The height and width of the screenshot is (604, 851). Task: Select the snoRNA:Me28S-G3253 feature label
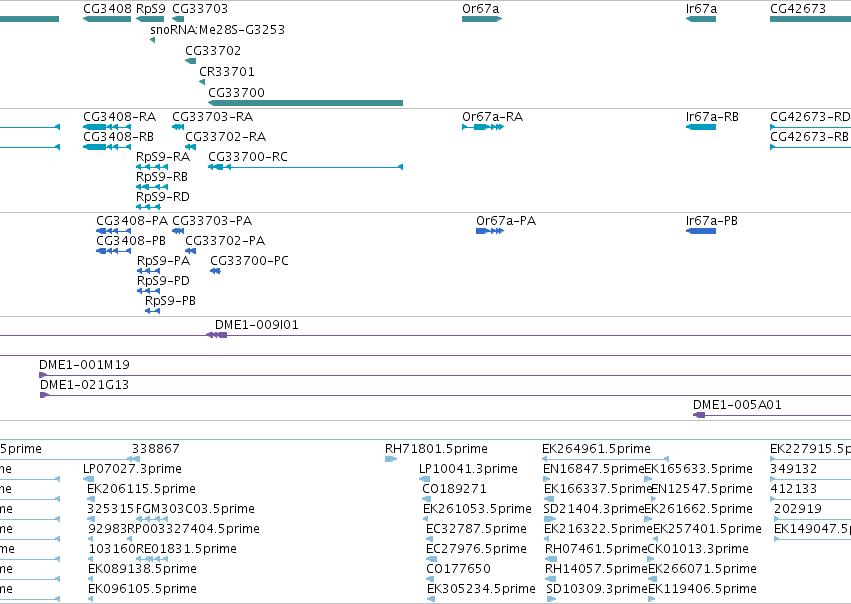218,30
